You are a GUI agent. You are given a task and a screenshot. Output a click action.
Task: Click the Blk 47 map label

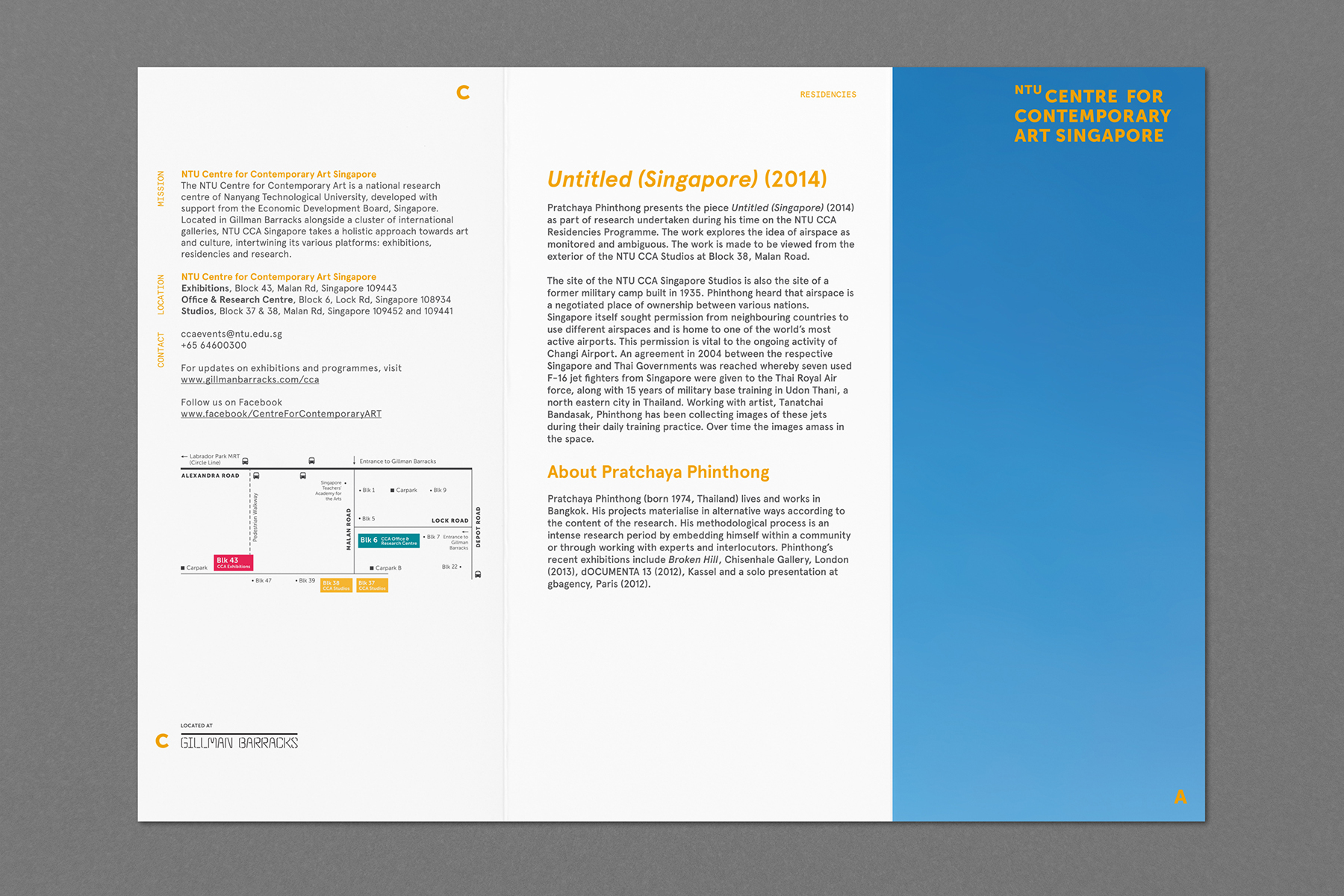click(x=262, y=580)
